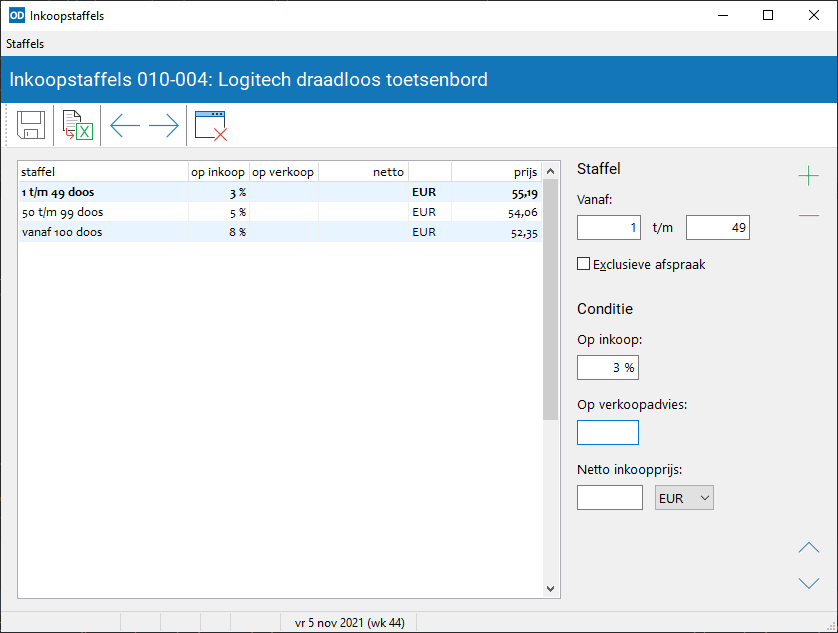Click the t/m end quantity field showing 49
The image size is (838, 633).
pos(718,228)
